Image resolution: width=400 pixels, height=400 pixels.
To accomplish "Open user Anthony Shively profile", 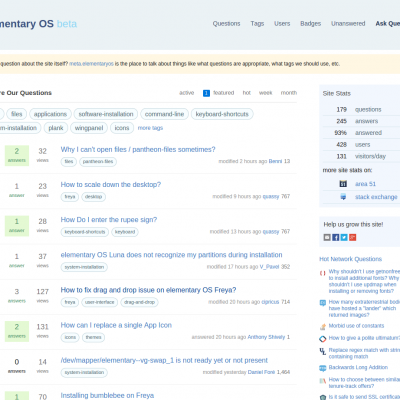I will tap(266, 337).
